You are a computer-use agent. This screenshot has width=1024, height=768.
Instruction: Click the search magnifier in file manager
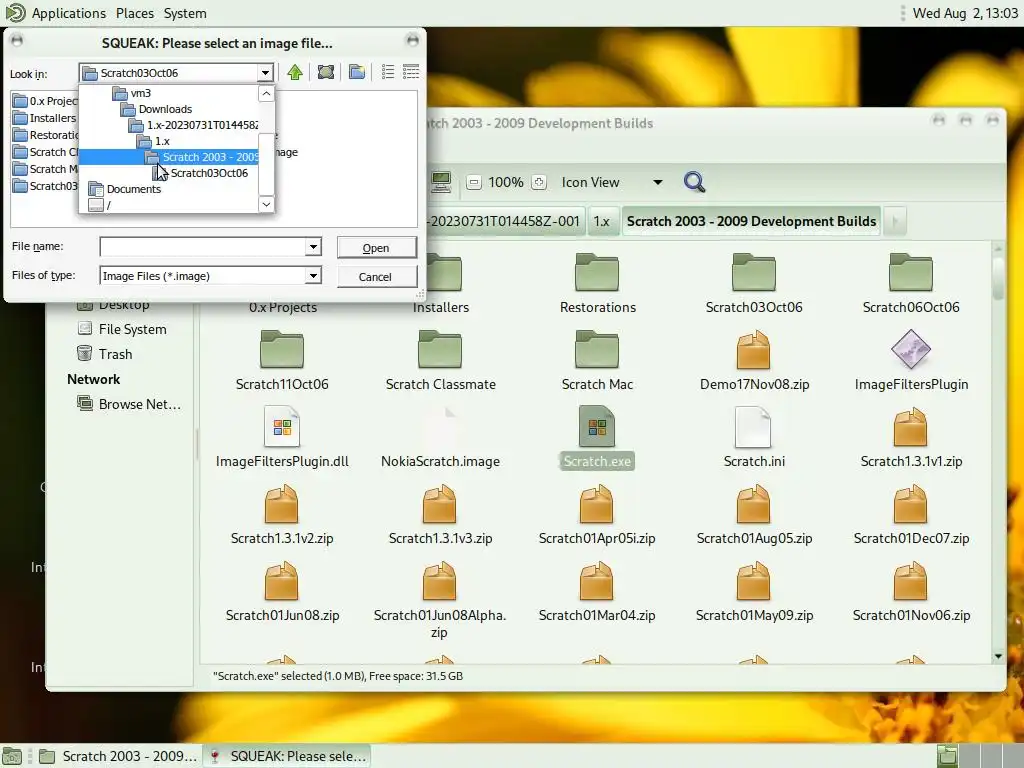pyautogui.click(x=694, y=182)
